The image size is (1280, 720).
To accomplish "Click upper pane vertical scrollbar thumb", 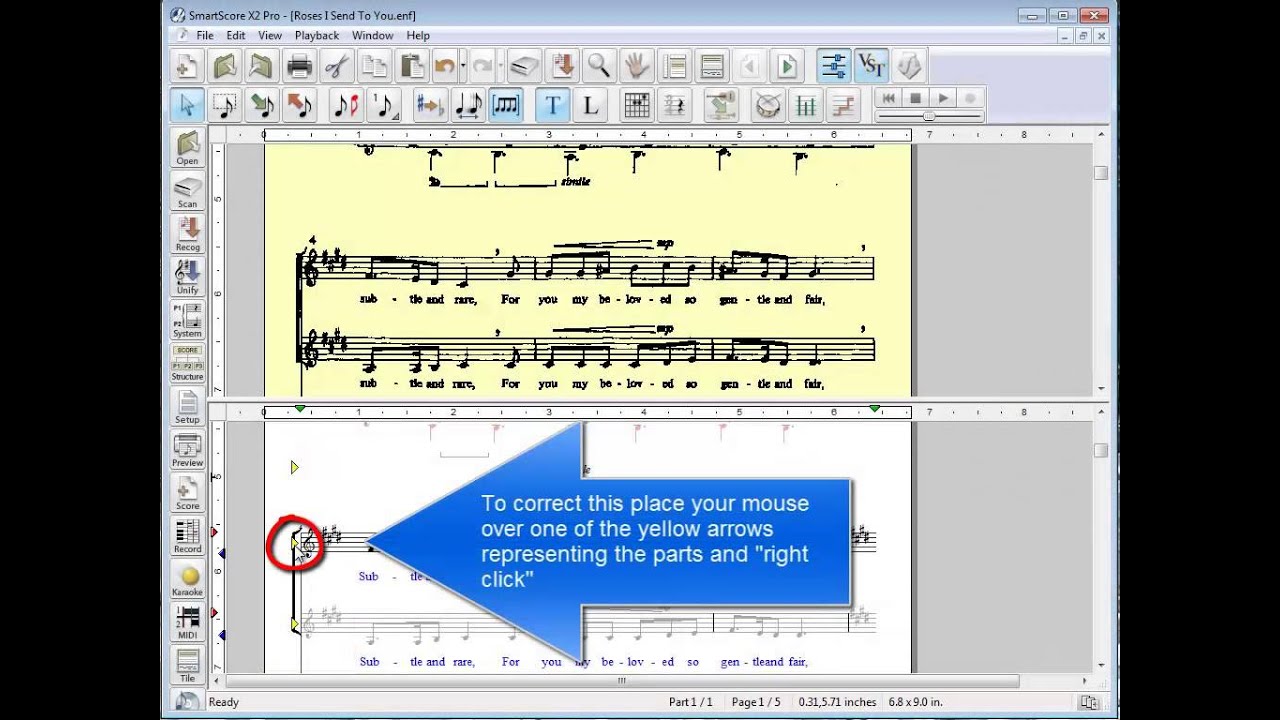I will tap(1101, 173).
